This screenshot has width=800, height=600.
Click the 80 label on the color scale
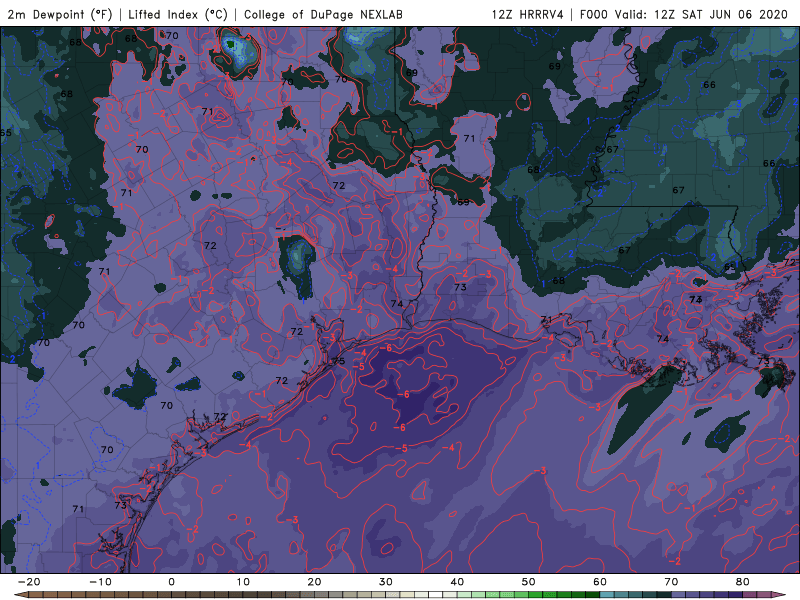click(743, 582)
